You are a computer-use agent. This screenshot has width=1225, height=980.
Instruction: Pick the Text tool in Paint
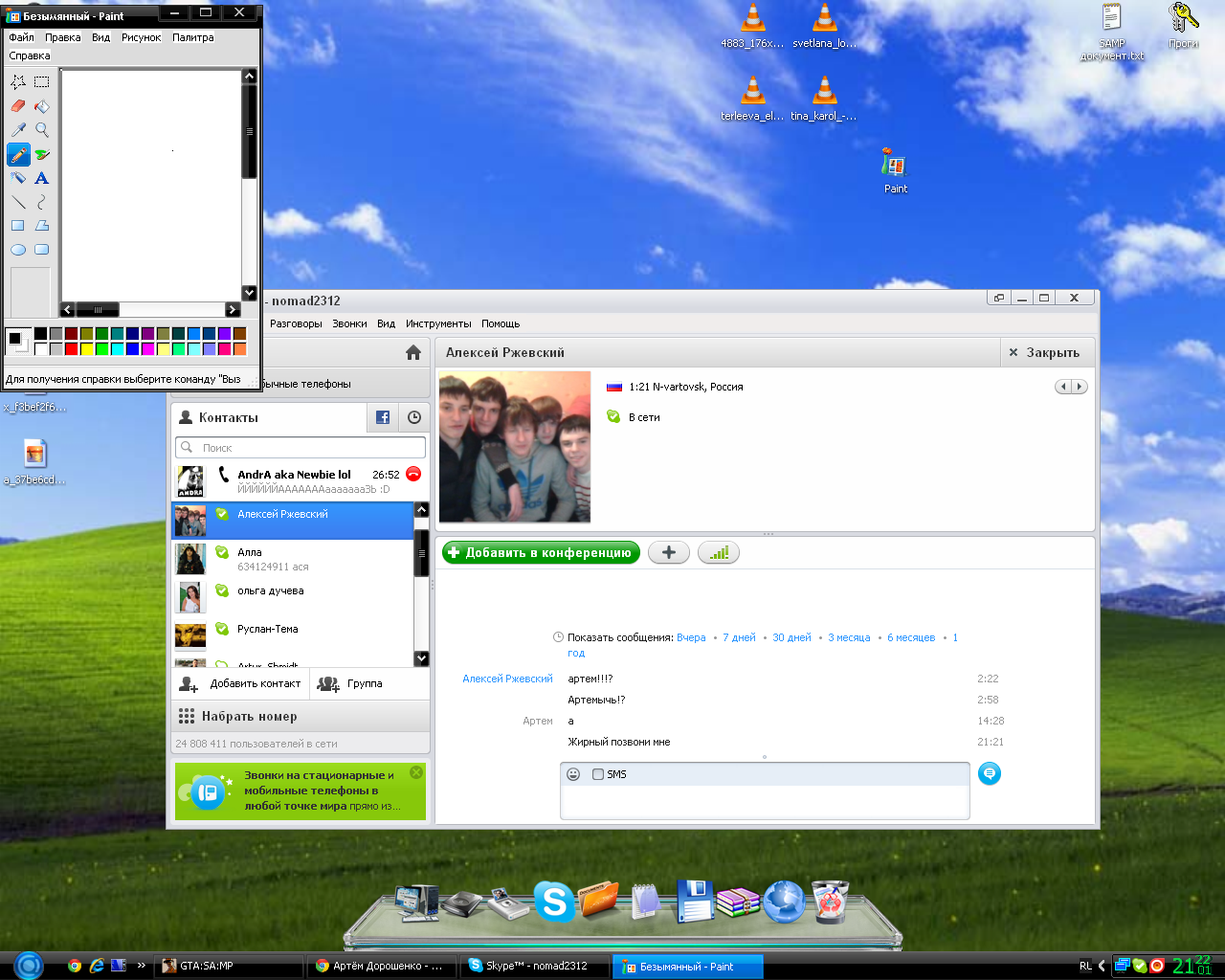tap(42, 178)
